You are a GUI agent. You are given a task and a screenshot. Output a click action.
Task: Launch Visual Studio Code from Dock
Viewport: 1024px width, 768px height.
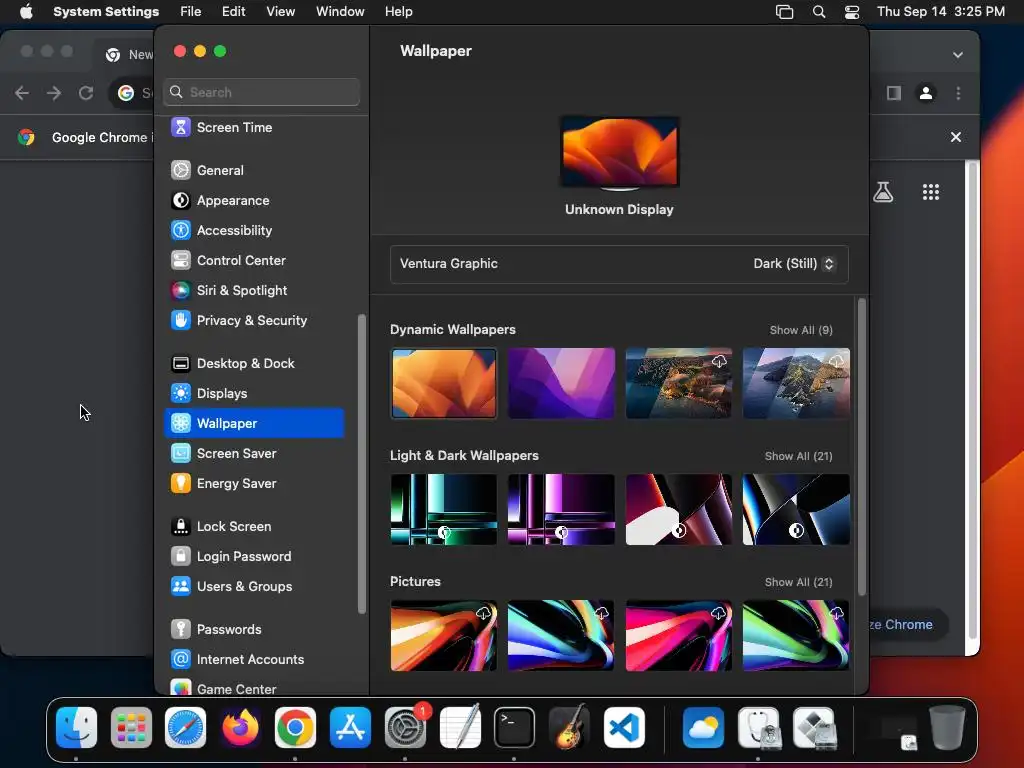[x=624, y=728]
